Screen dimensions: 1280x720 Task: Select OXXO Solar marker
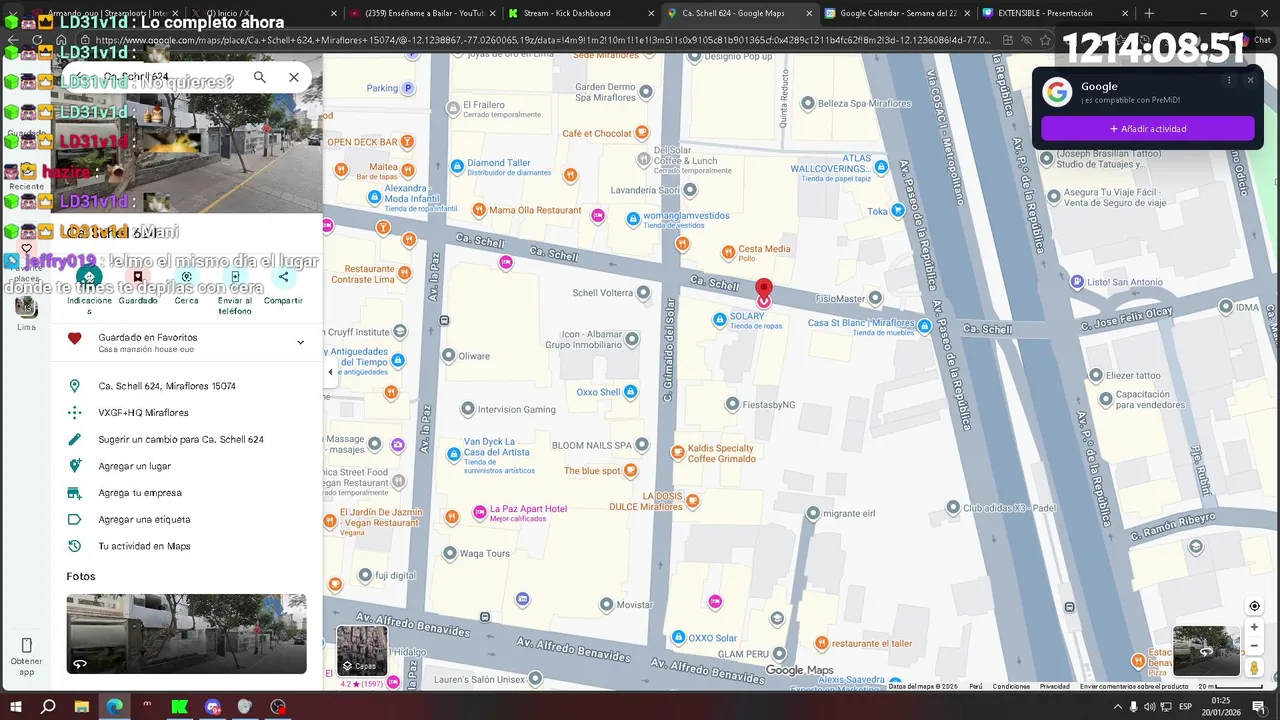(678, 637)
